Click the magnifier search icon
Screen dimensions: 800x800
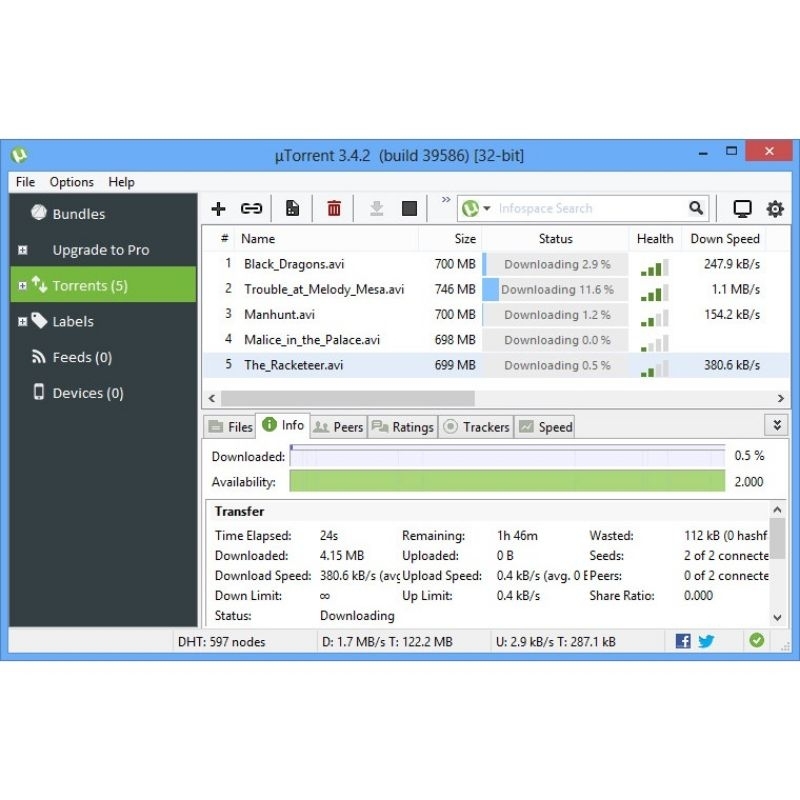tap(696, 208)
